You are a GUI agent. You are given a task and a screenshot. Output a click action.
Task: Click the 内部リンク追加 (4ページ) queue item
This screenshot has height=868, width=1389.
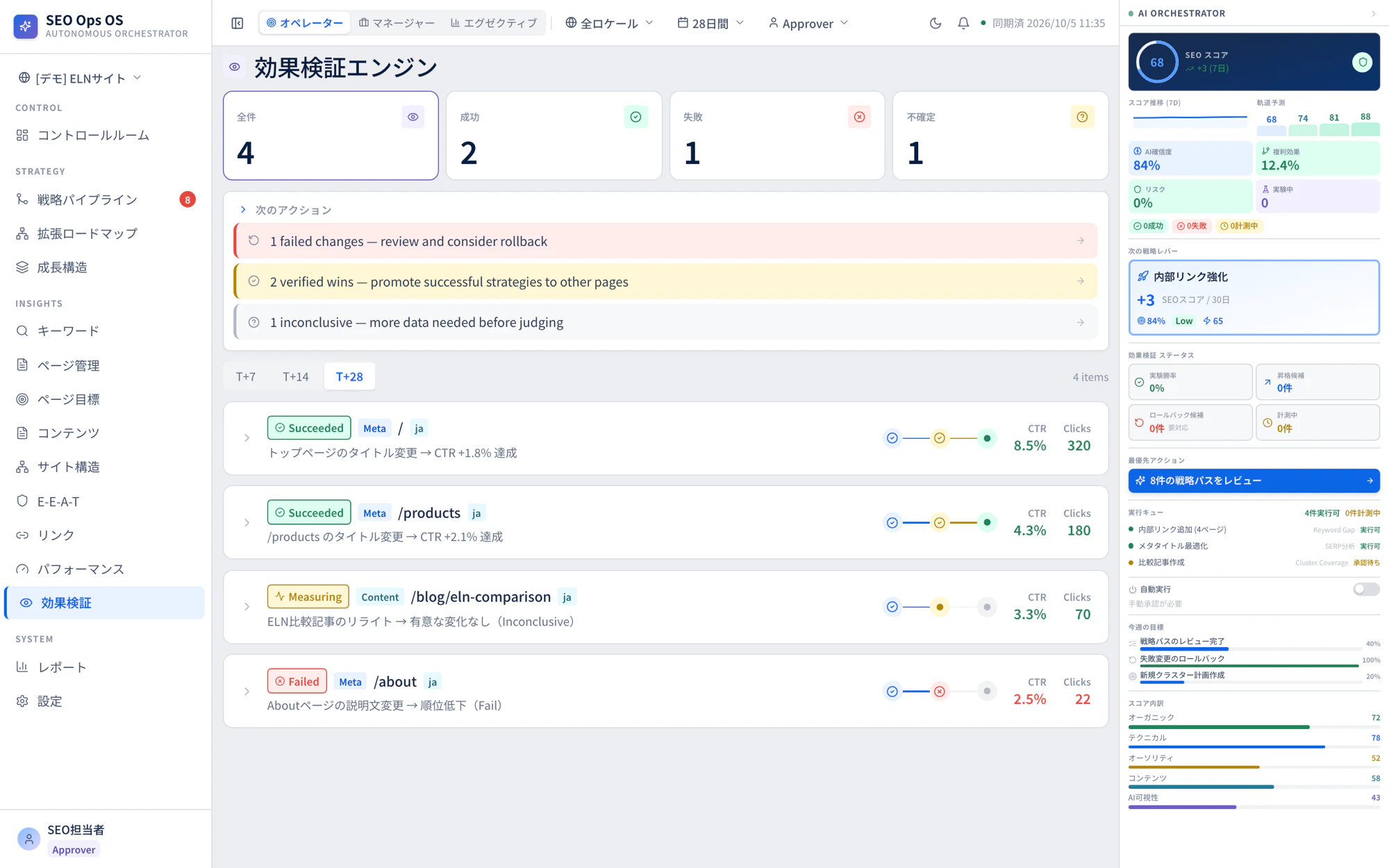click(x=1254, y=530)
